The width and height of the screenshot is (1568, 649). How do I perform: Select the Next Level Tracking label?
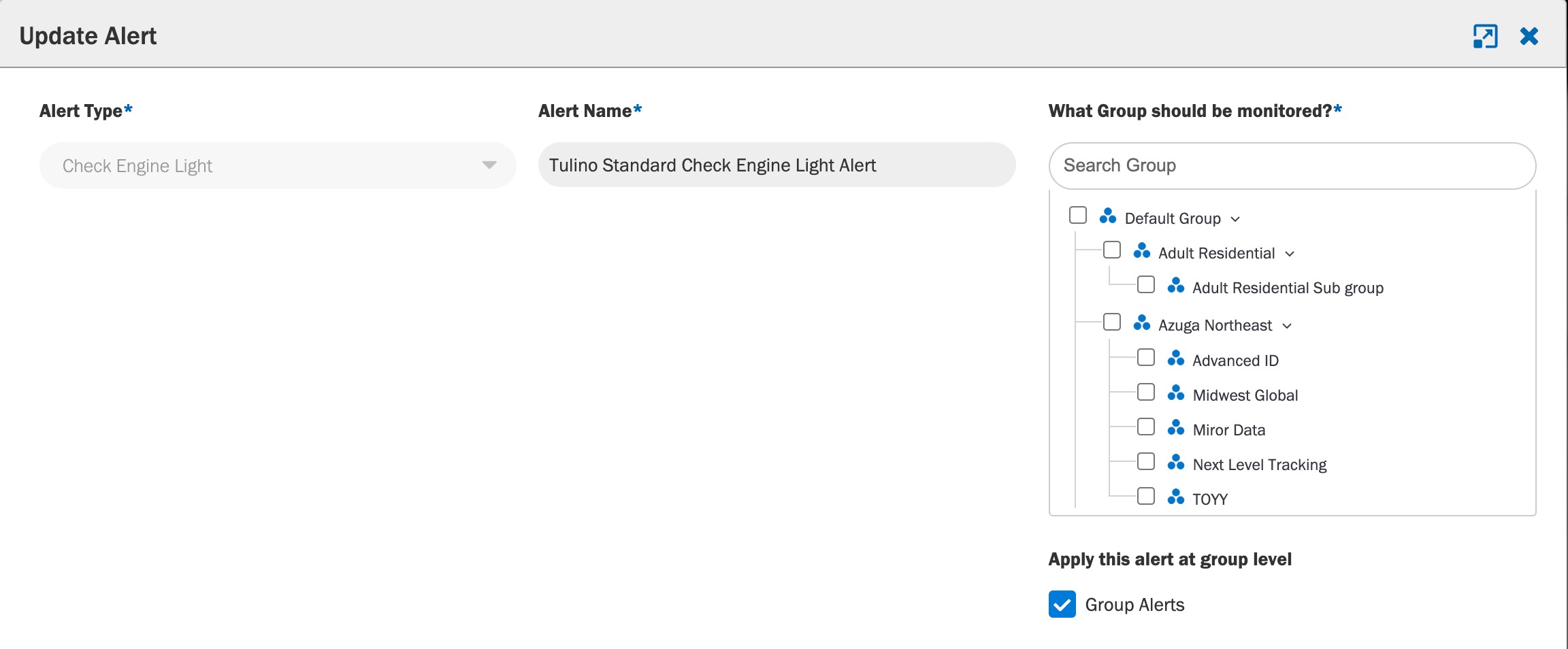tap(1260, 465)
